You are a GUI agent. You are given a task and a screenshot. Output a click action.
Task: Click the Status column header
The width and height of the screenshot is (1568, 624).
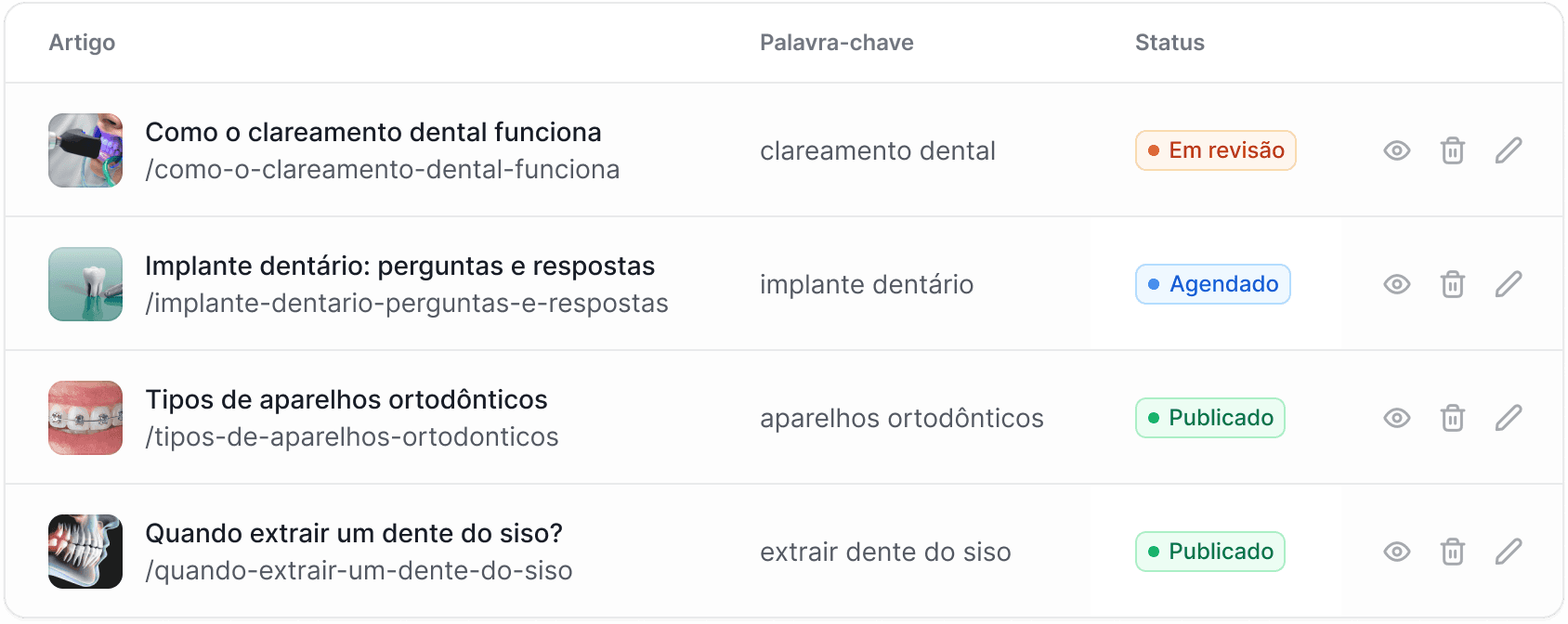point(1169,42)
